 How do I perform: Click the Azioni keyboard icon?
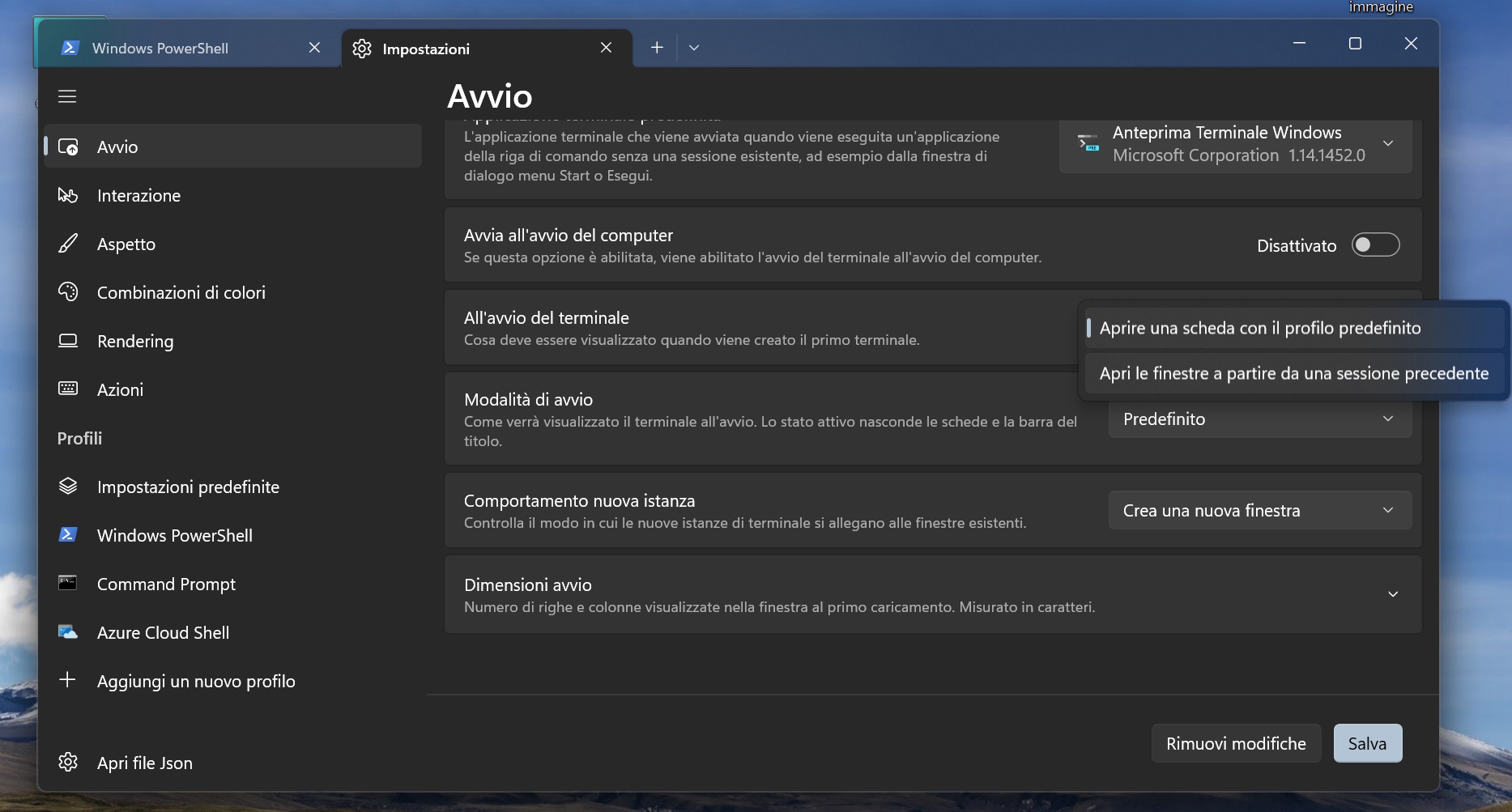pyautogui.click(x=68, y=389)
